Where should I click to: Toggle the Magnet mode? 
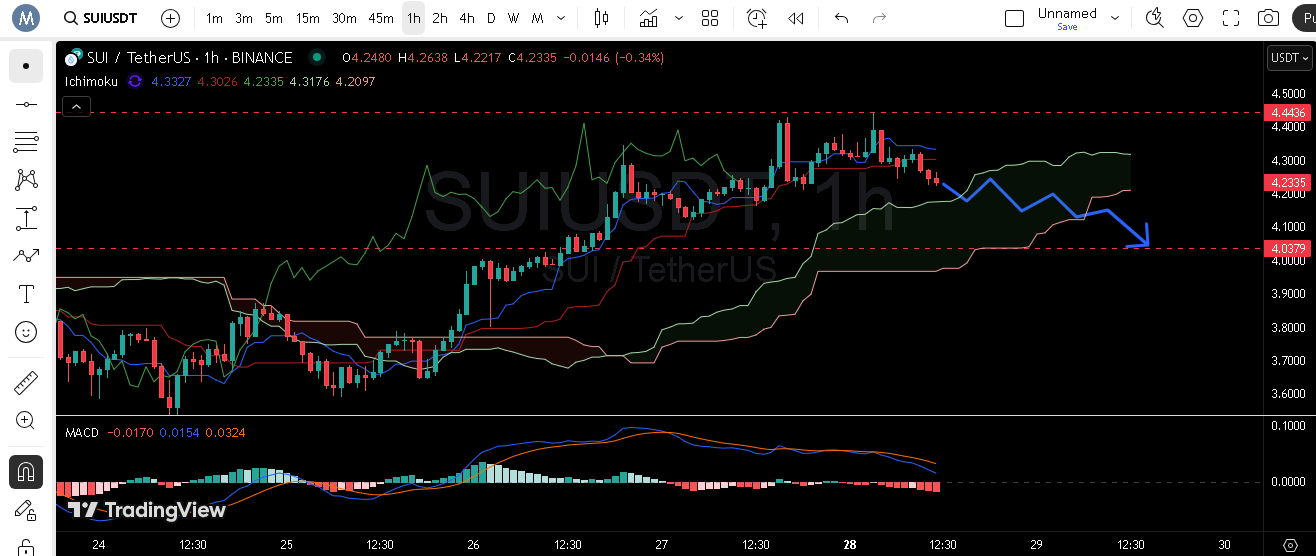pos(26,471)
